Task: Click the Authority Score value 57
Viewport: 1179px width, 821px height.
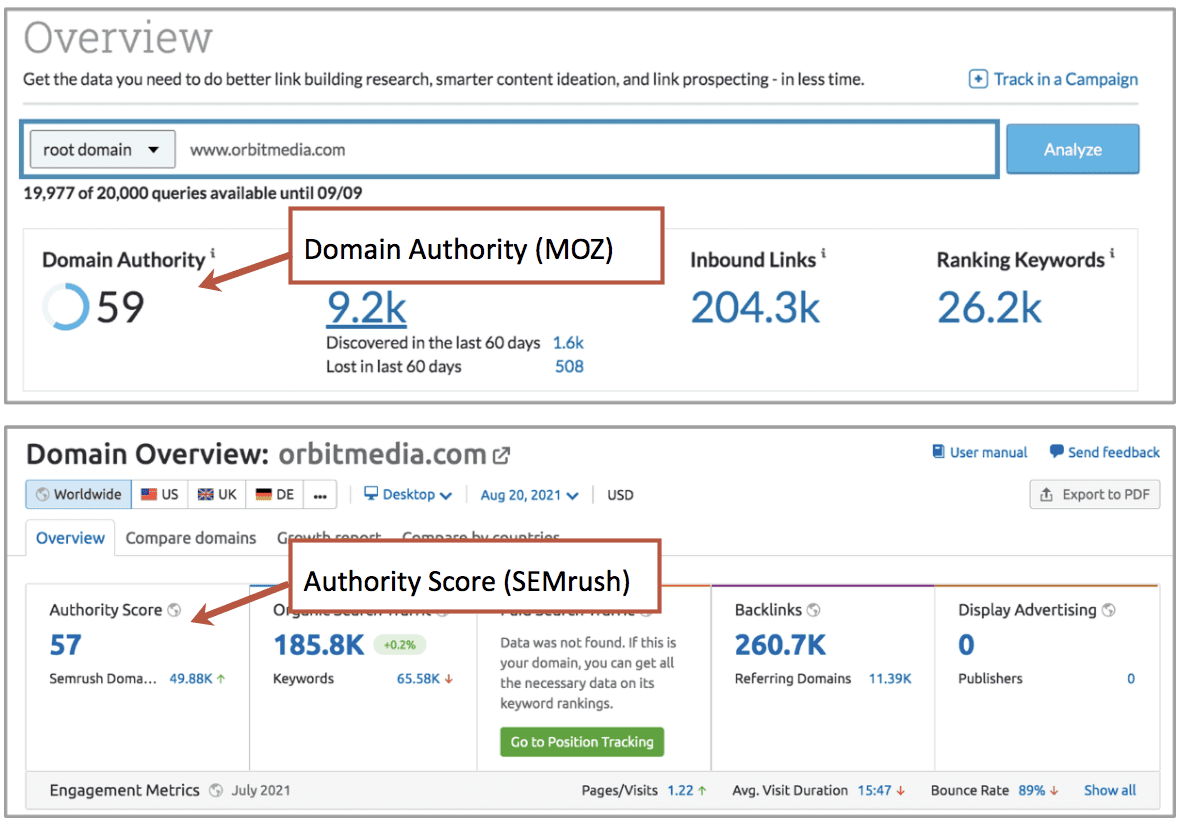Action: click(65, 644)
